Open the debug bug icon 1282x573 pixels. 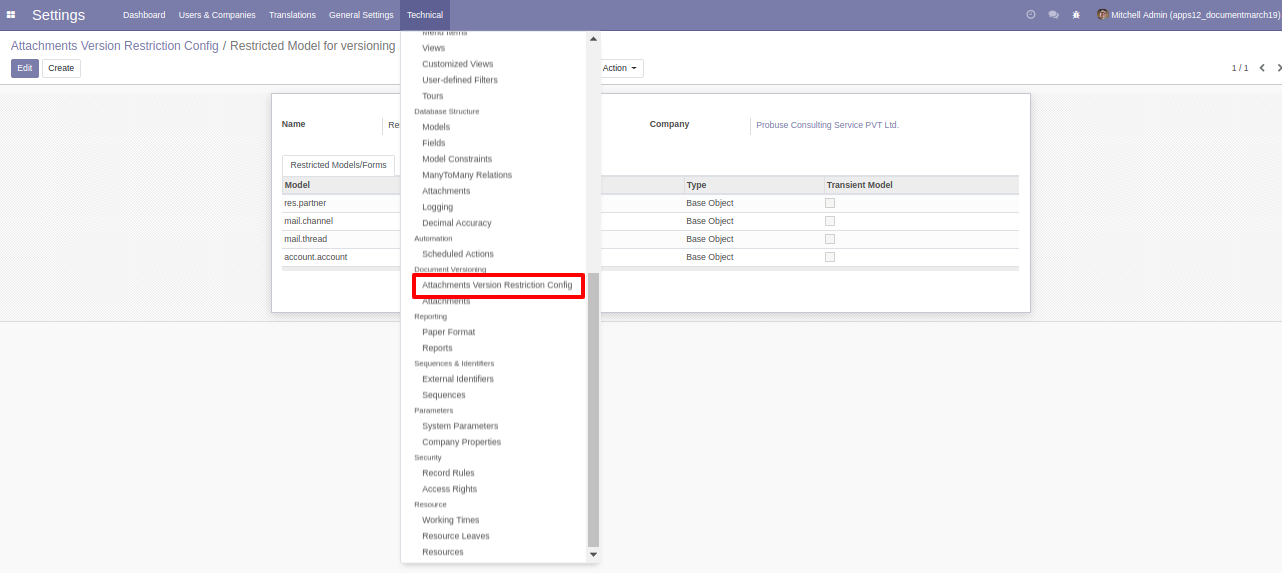point(1076,15)
